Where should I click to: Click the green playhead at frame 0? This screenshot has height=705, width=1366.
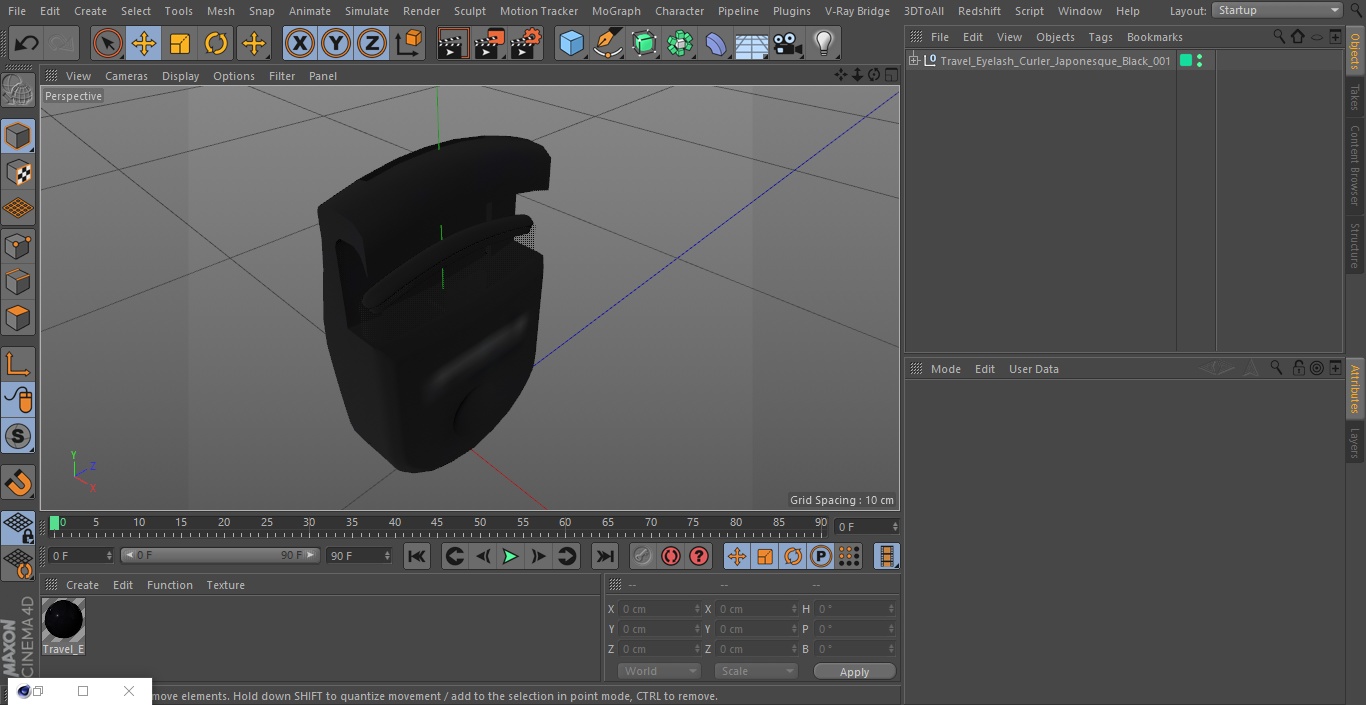coord(55,522)
